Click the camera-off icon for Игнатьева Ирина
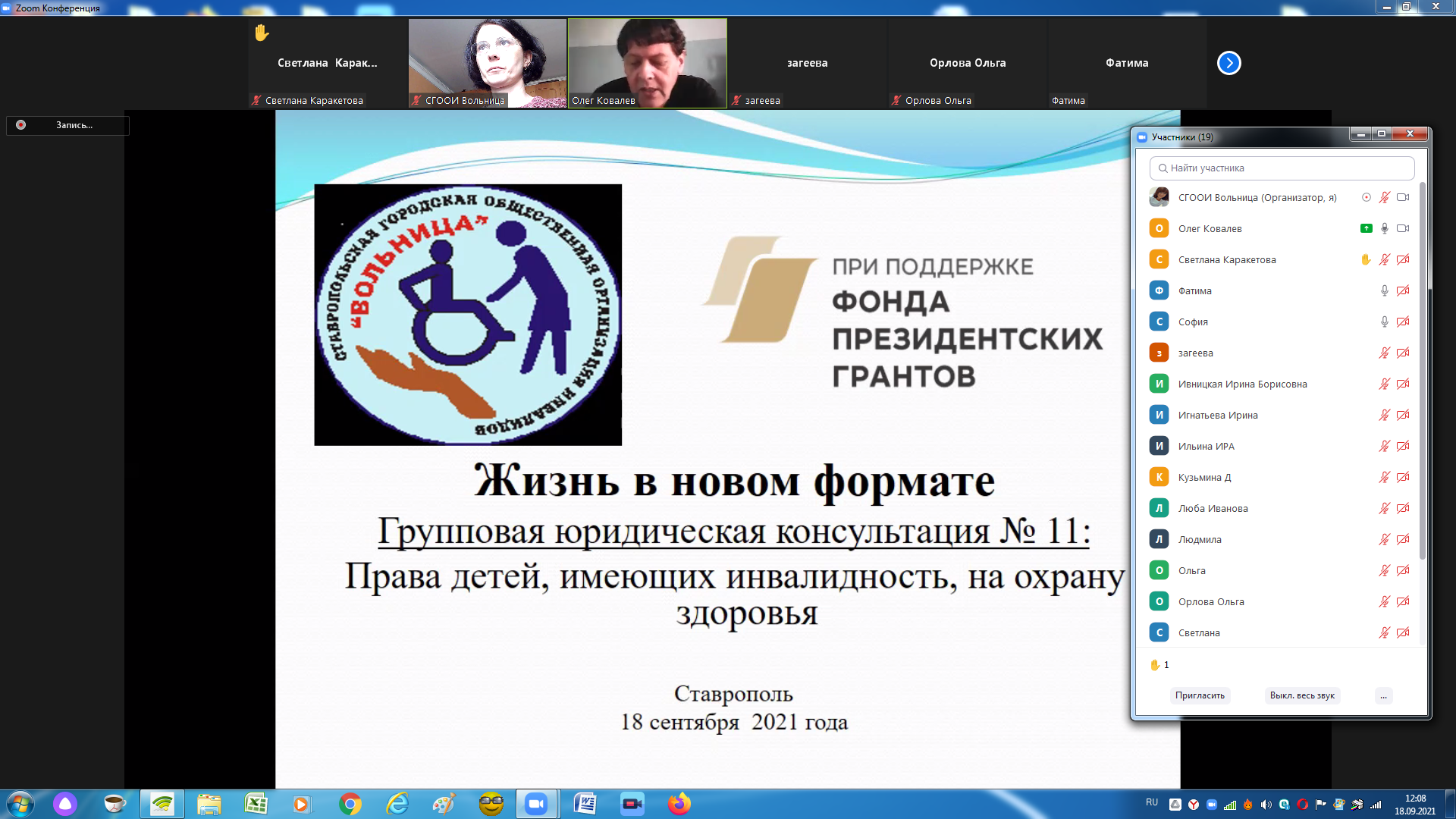The image size is (1456, 819). 1403,415
